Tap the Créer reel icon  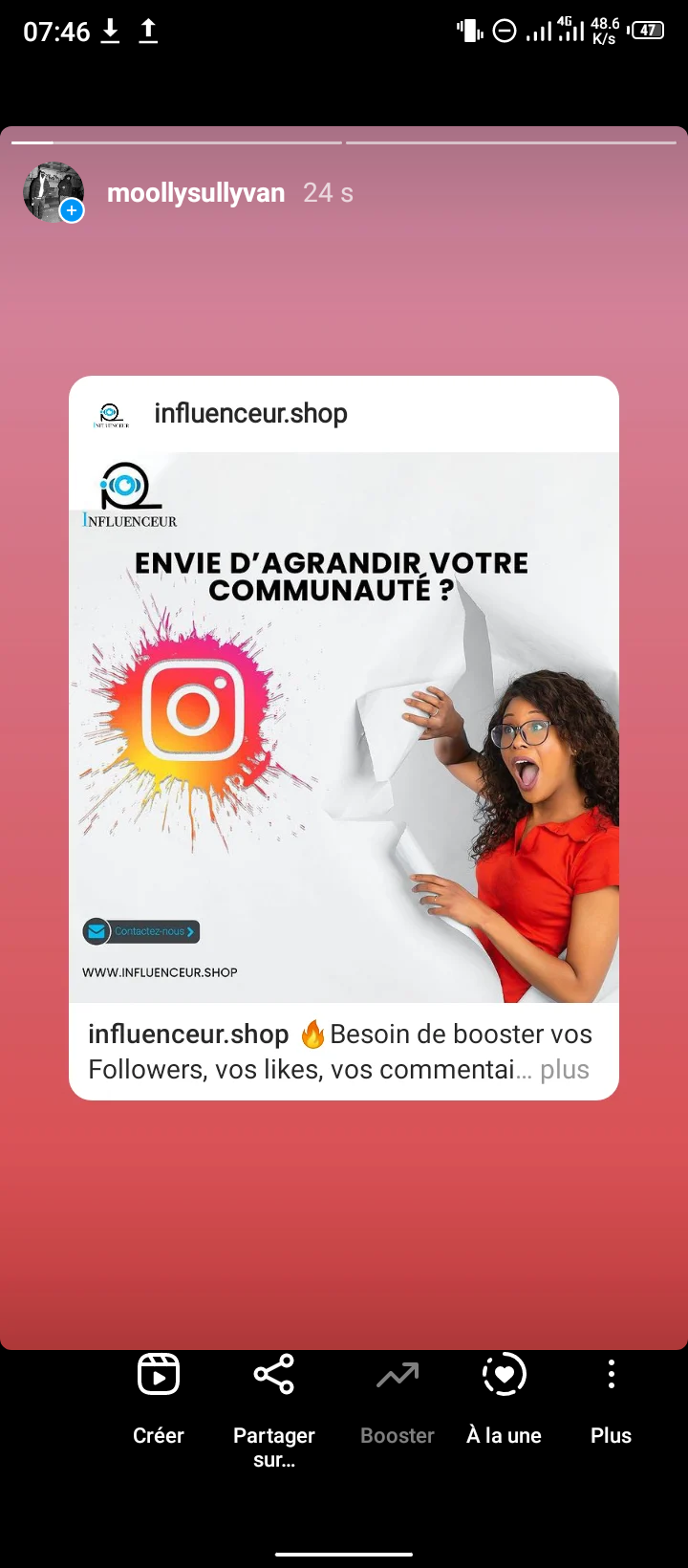click(x=159, y=1375)
